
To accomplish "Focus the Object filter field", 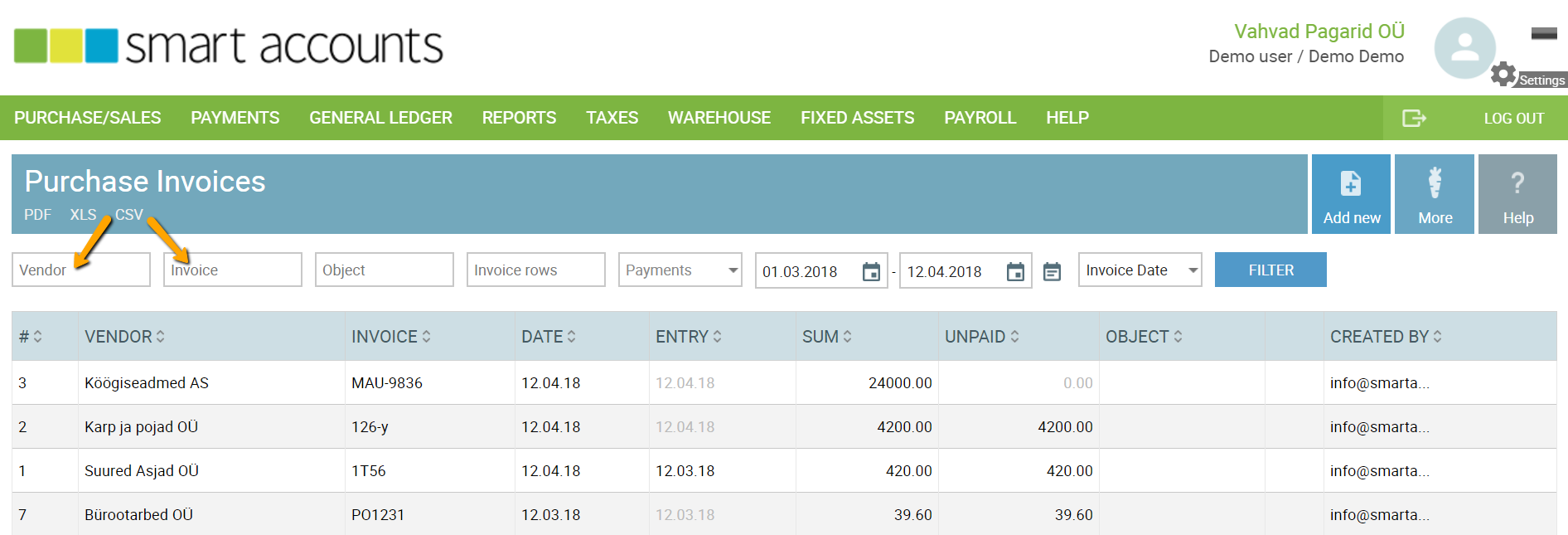I will pos(385,270).
